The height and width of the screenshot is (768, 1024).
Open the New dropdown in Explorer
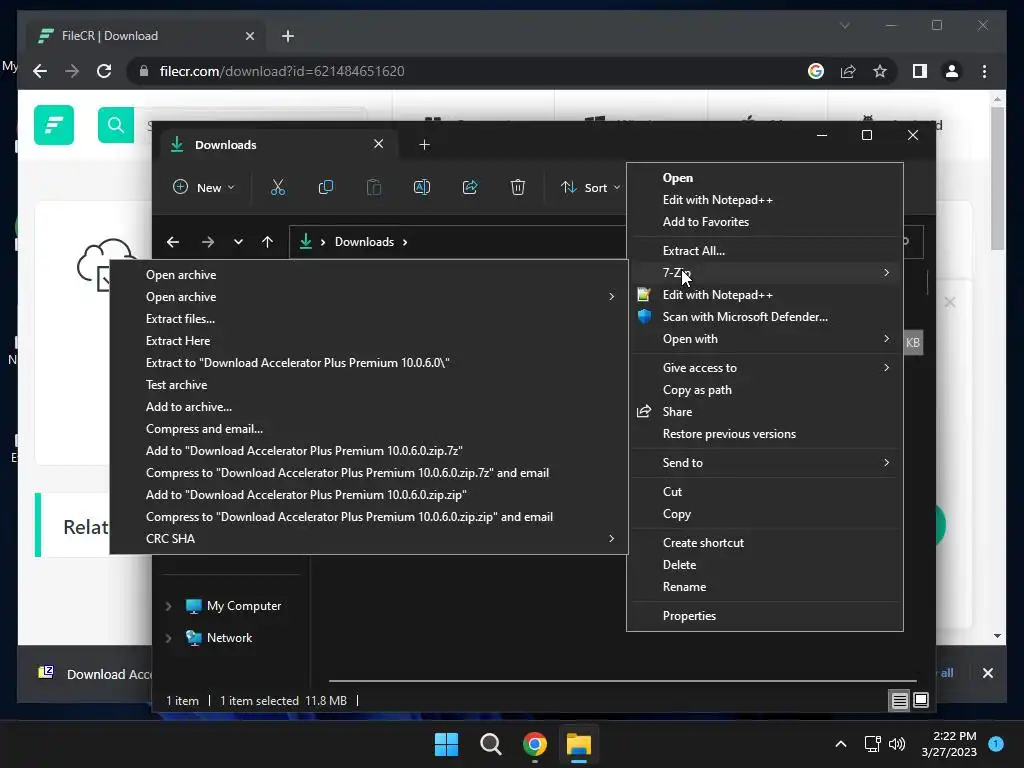[x=204, y=187]
